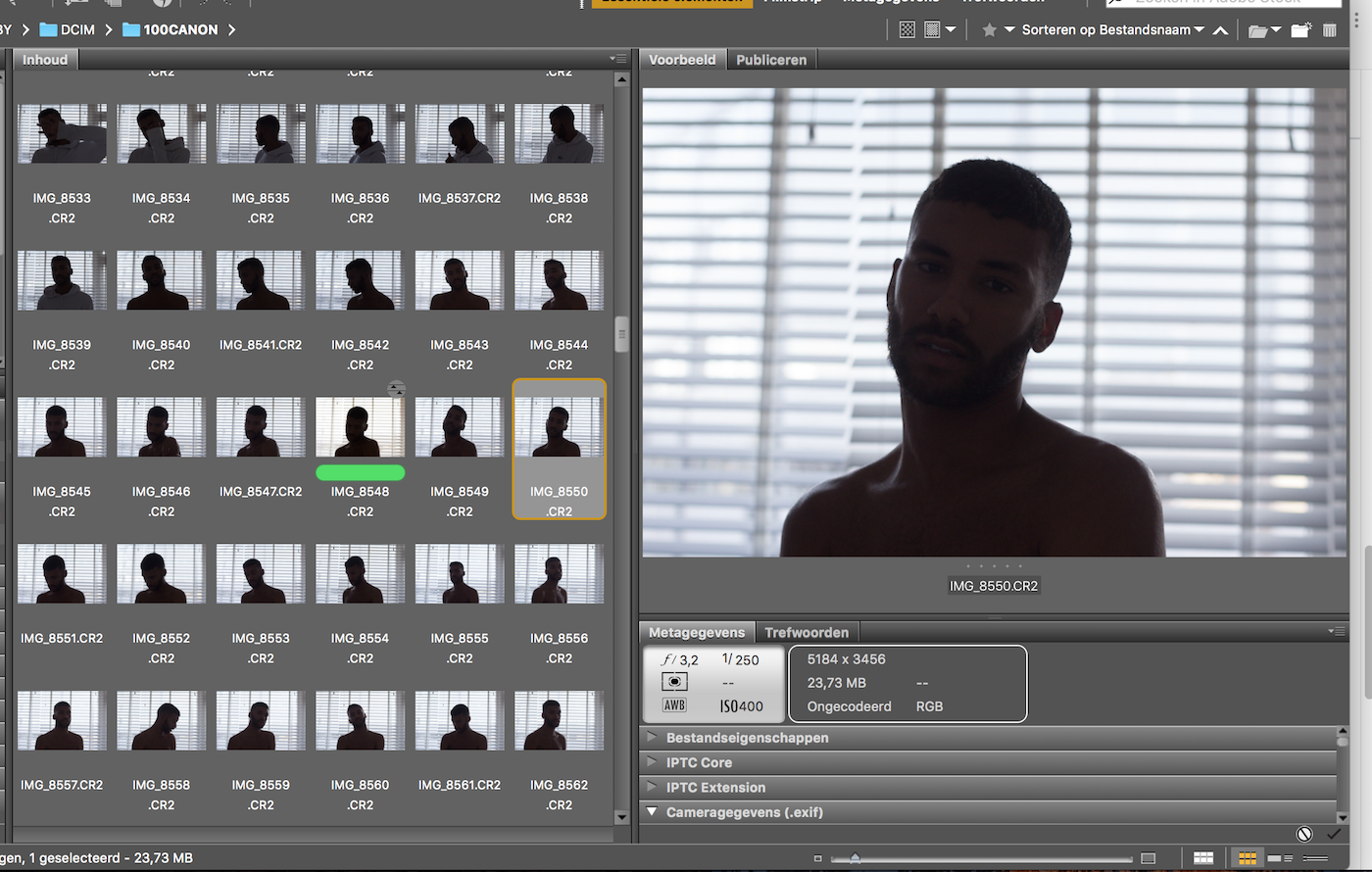Screen dimensions: 1372x872
Task: Open the Sorteren op Bestandsnaam sort menu
Action: coord(1113,30)
